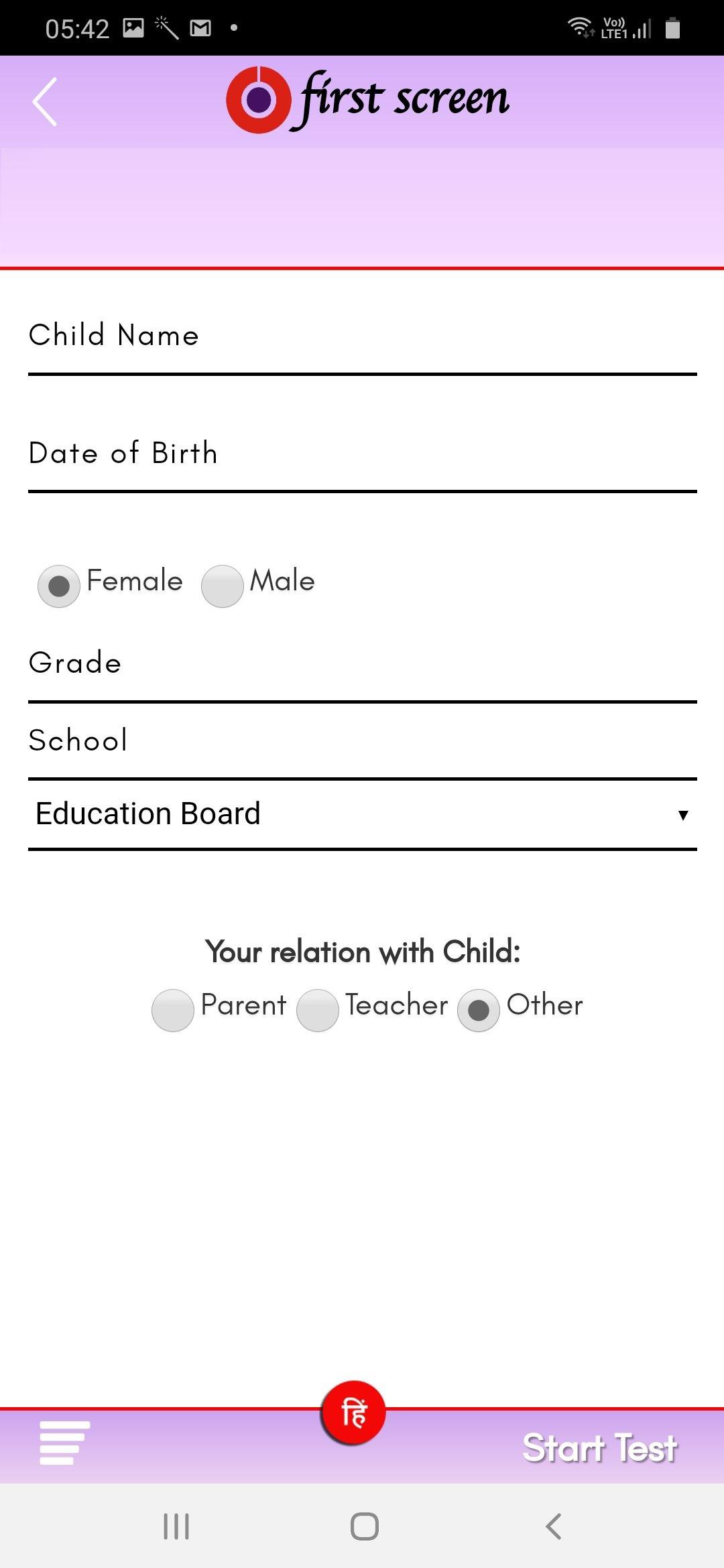The height and width of the screenshot is (1568, 724).
Task: Tap the Android recent apps icon
Action: click(176, 1526)
